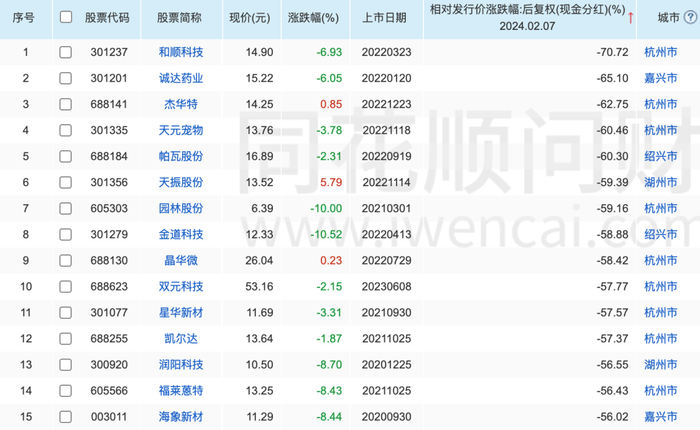The height and width of the screenshot is (430, 700).
Task: Open the 和顺科技 stock link
Action: [x=181, y=52]
